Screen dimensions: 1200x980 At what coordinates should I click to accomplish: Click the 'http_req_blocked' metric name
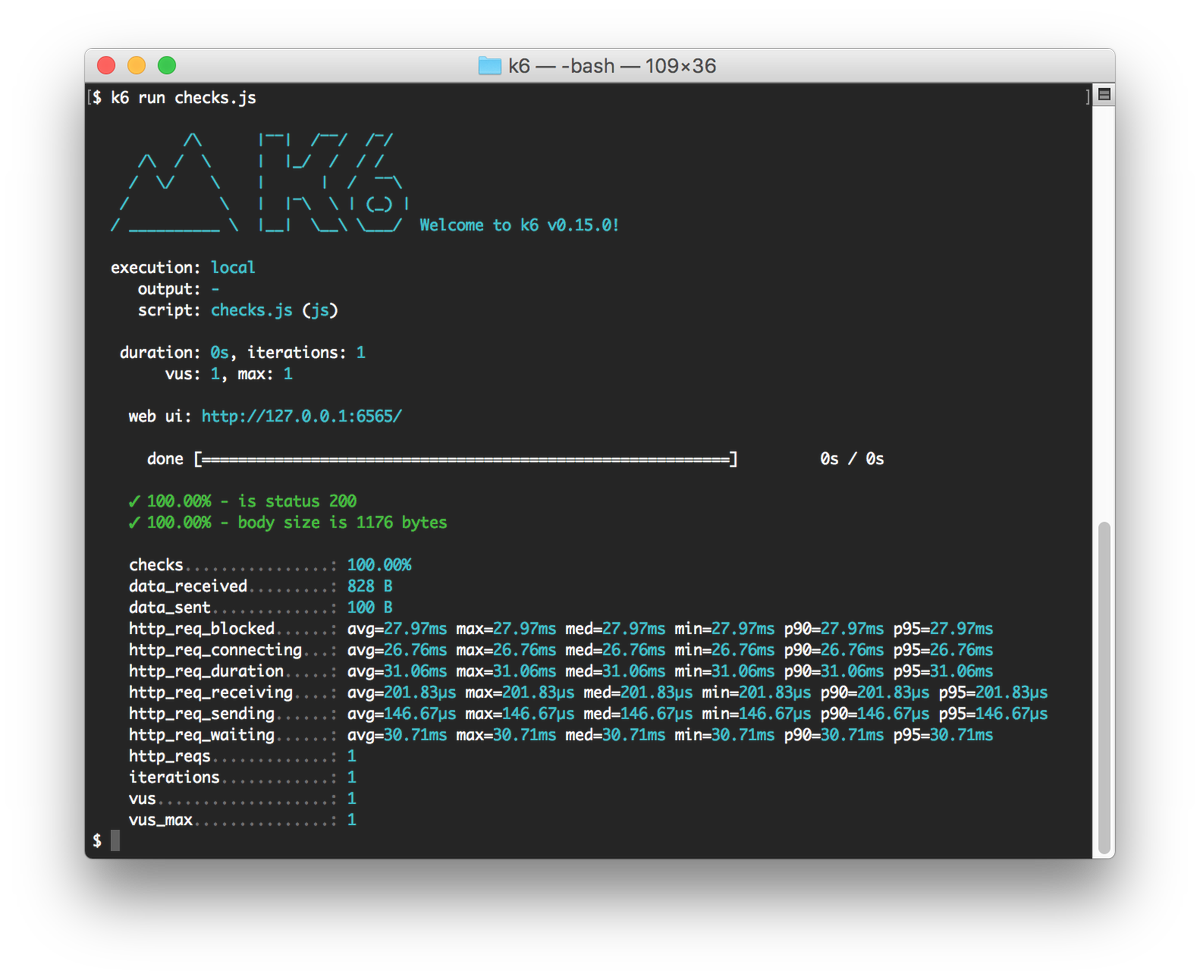(201, 629)
